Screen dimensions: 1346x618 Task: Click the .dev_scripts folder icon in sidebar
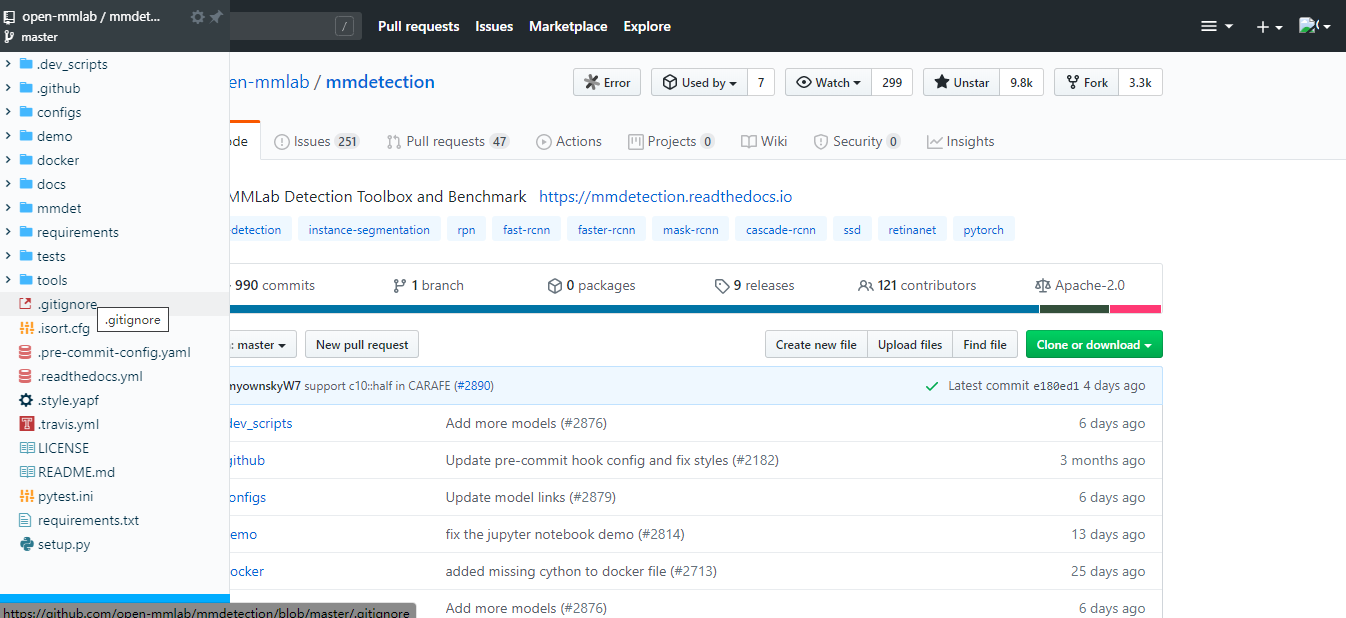tap(26, 64)
